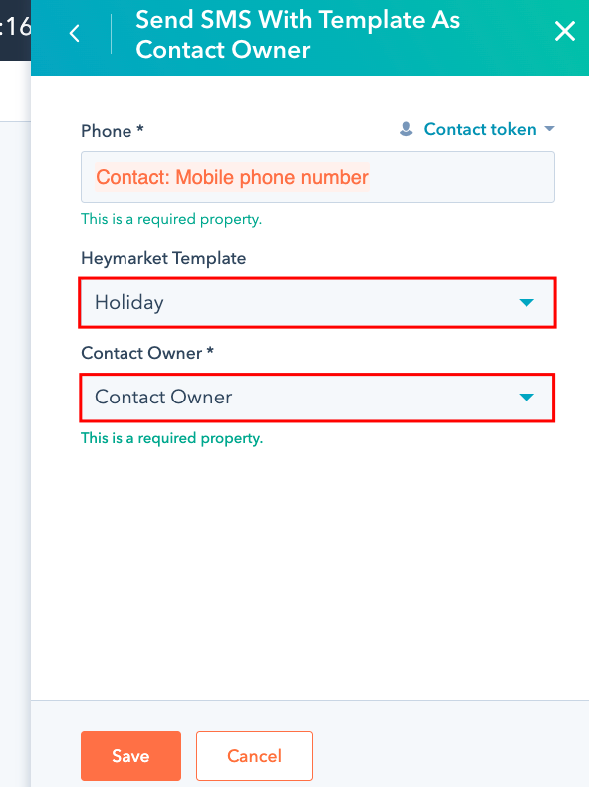
Task: Open the Heymarket Template dropdown showing Holiday
Action: coord(318,303)
